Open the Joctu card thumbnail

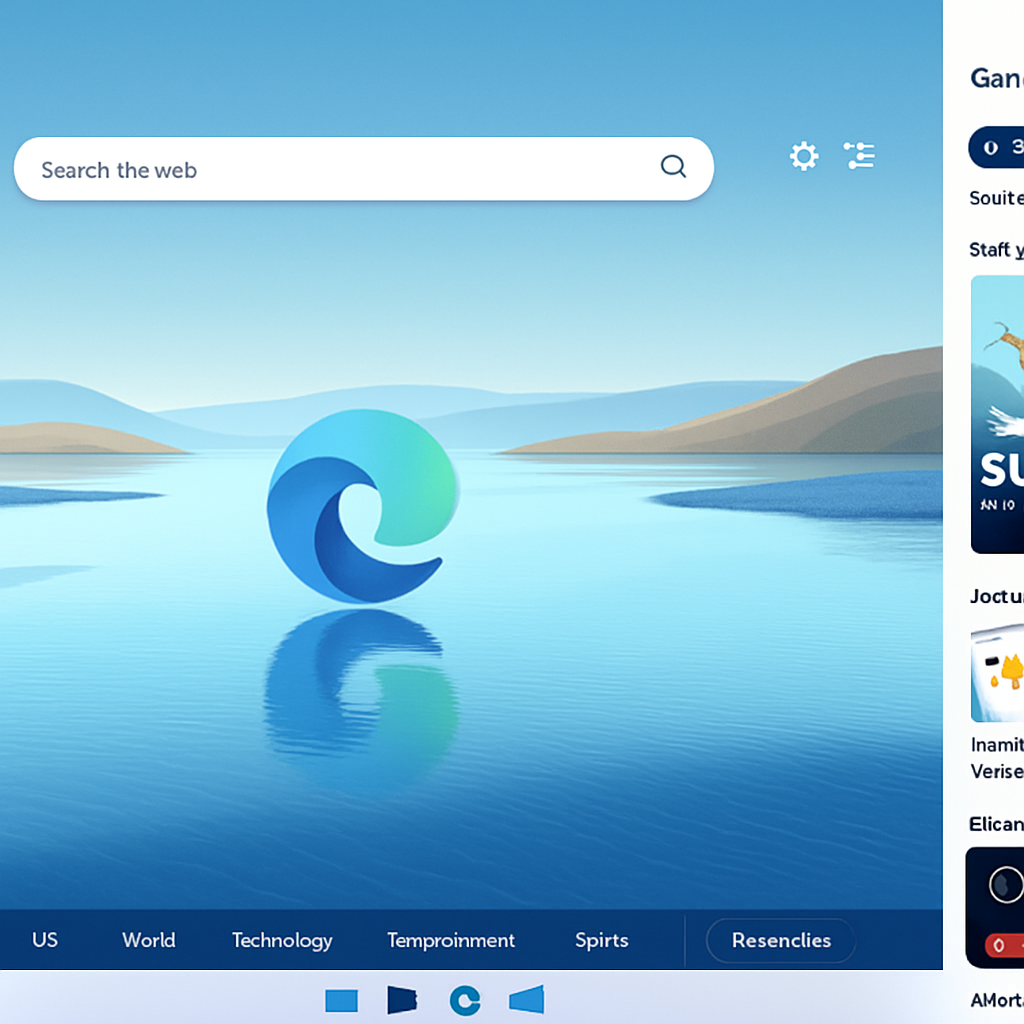pyautogui.click(x=997, y=673)
